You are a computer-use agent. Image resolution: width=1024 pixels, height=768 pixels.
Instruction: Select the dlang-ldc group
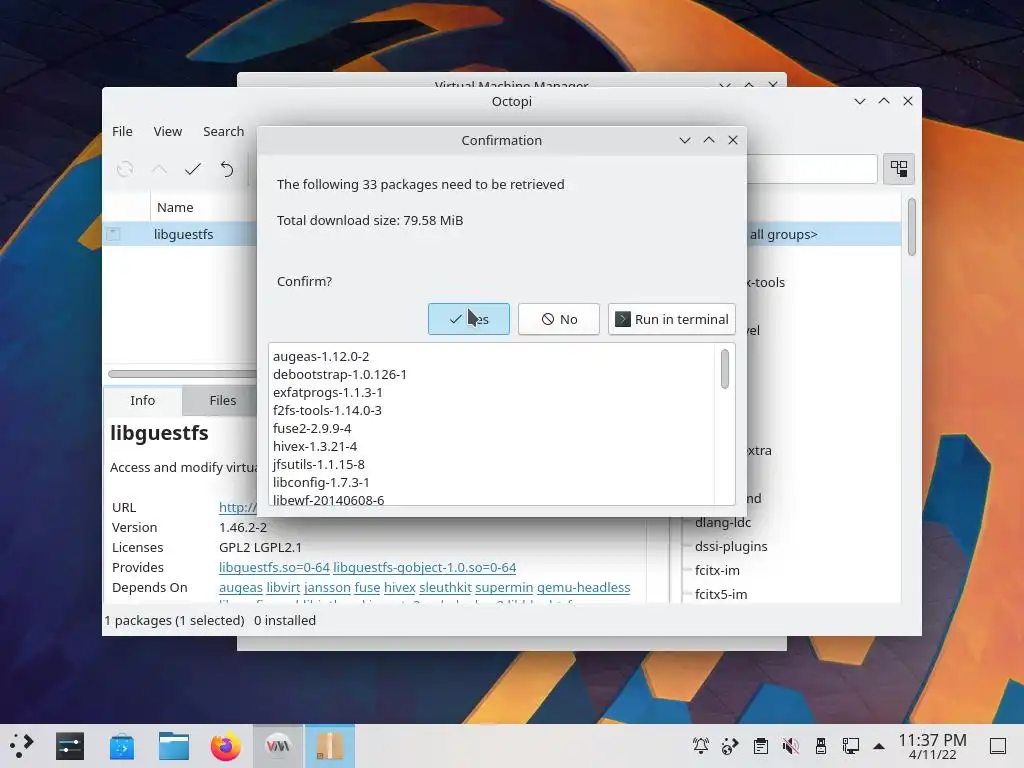723,522
